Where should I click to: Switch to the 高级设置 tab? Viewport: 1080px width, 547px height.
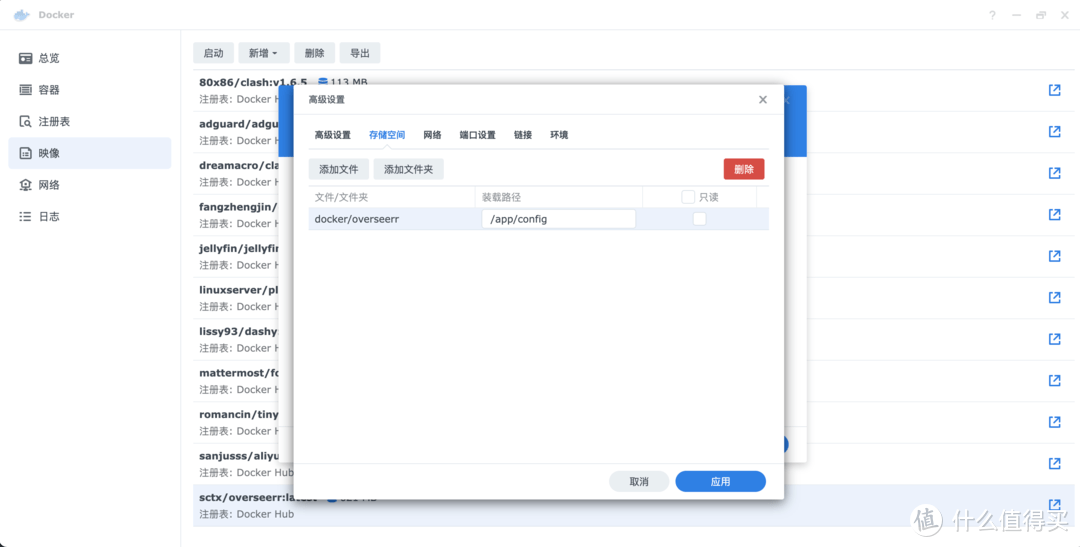coord(333,135)
